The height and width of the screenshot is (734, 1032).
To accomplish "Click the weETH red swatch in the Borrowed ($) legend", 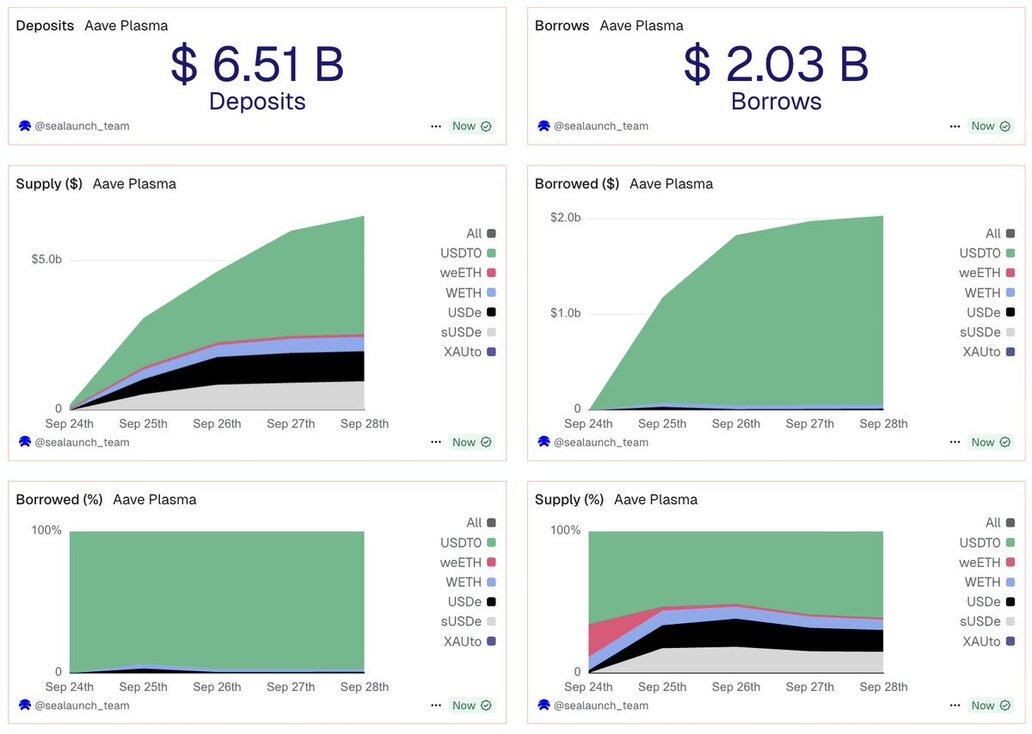I will tap(1010, 273).
